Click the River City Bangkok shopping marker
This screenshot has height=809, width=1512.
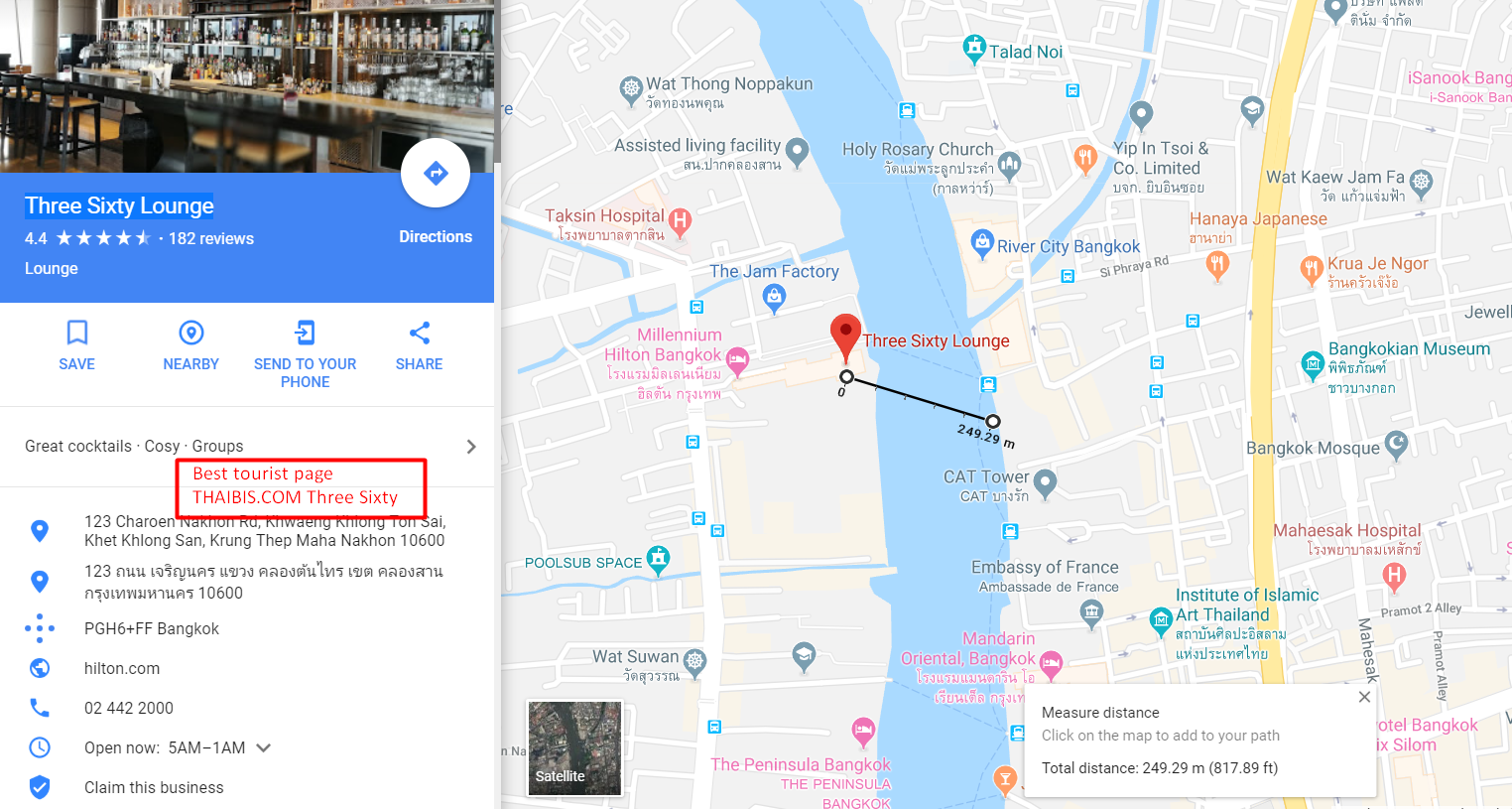(982, 242)
